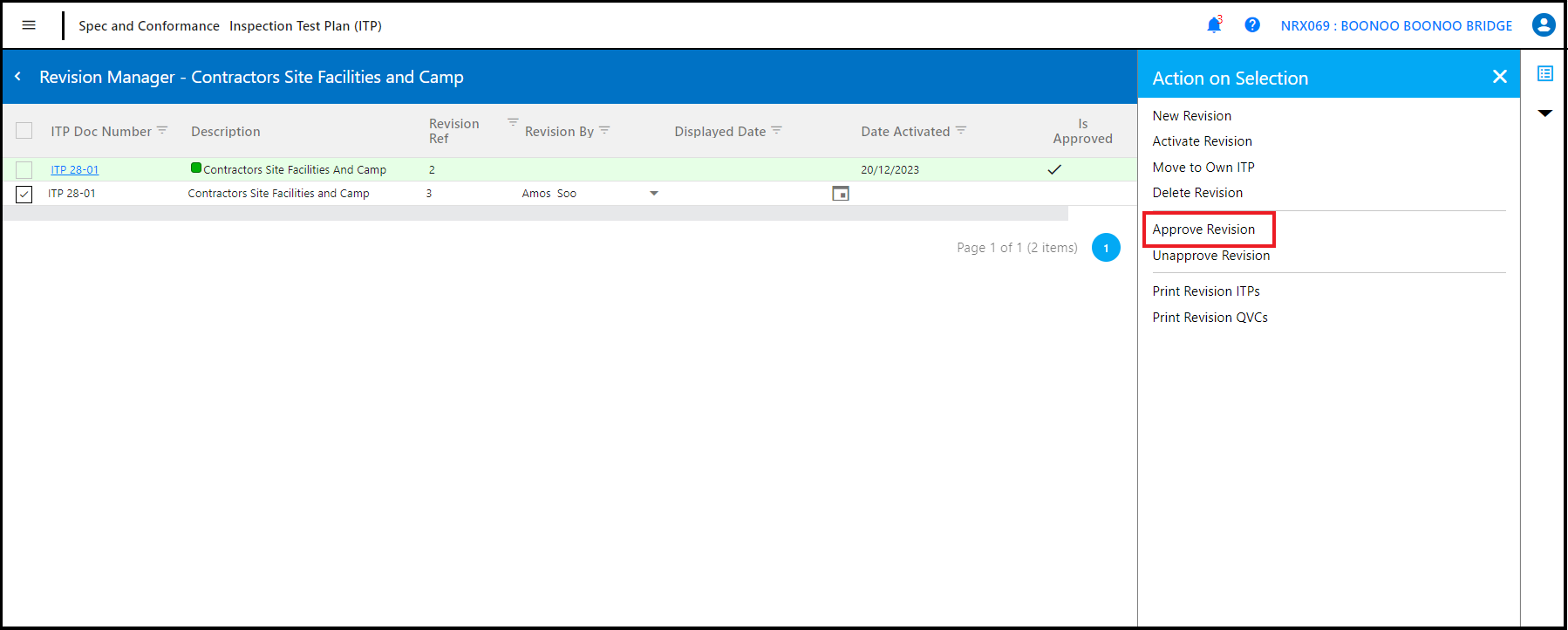Image resolution: width=1568 pixels, height=630 pixels.
Task: Tick the checkbox for revision 2 row
Action: (x=24, y=170)
